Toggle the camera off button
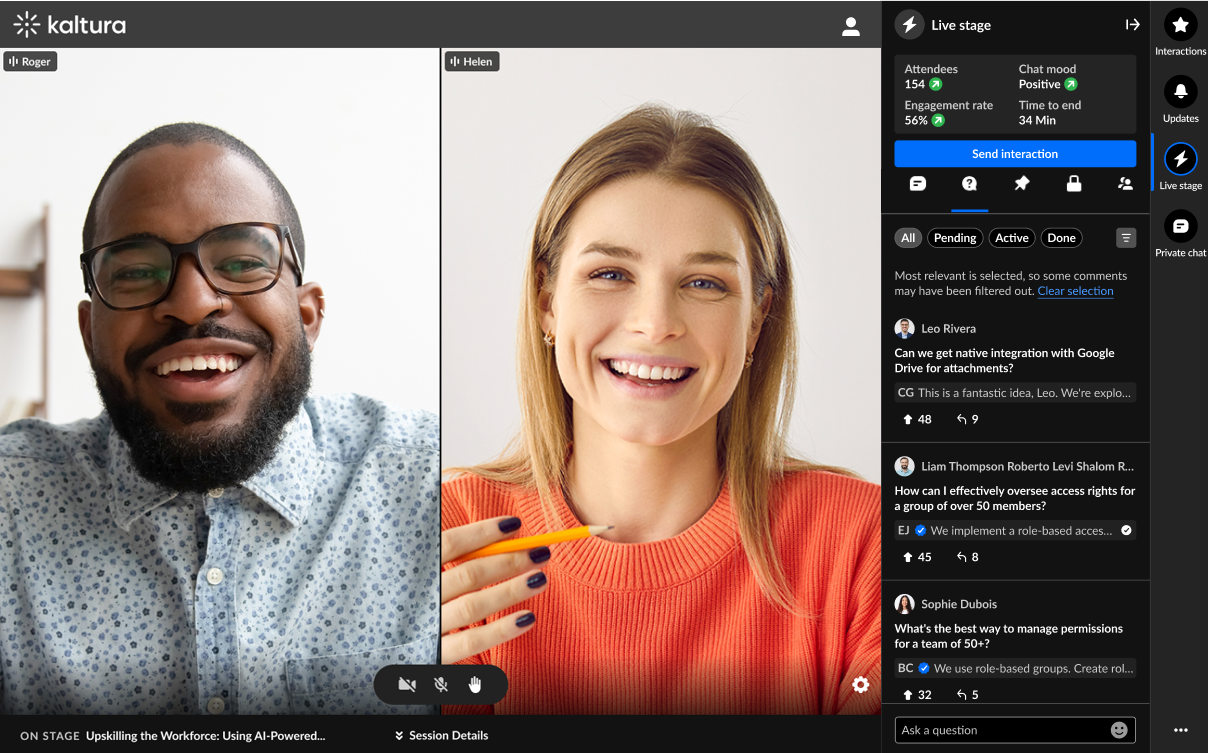The width and height of the screenshot is (1208, 753). pos(407,685)
